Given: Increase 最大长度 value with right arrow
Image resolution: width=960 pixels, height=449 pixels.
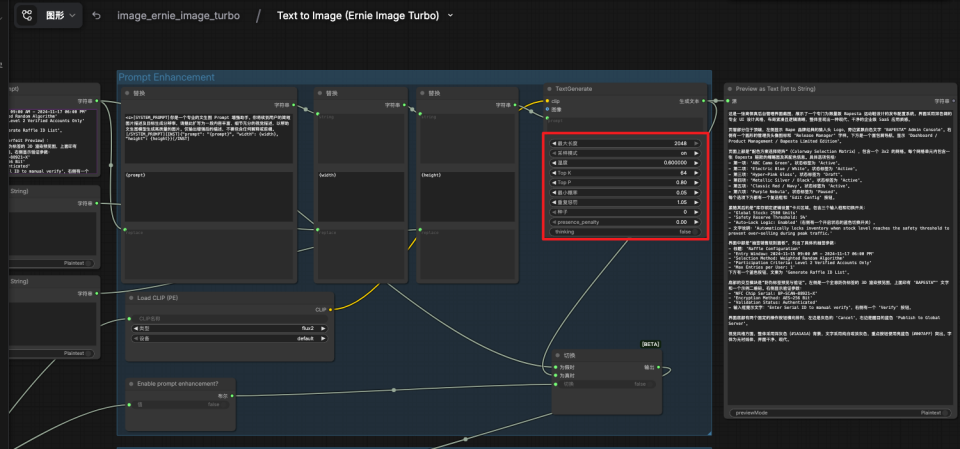Looking at the screenshot, I should [696, 144].
